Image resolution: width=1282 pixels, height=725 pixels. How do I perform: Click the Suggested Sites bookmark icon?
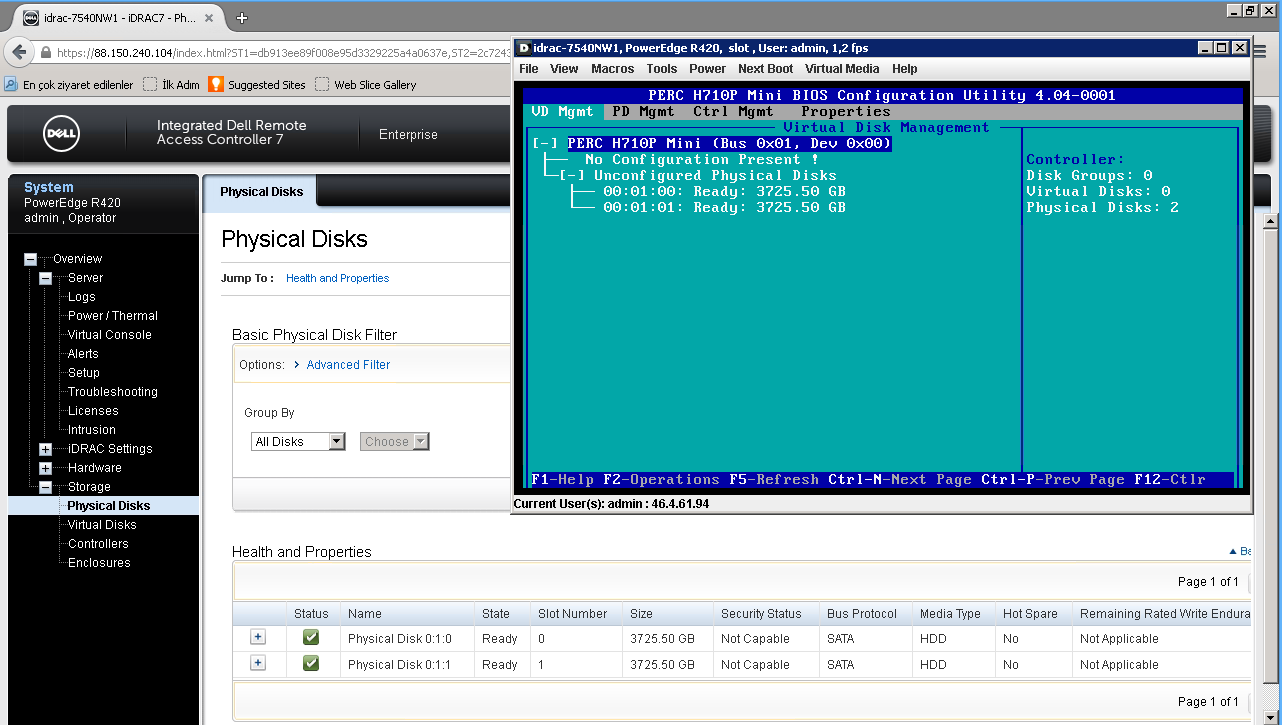(x=216, y=85)
